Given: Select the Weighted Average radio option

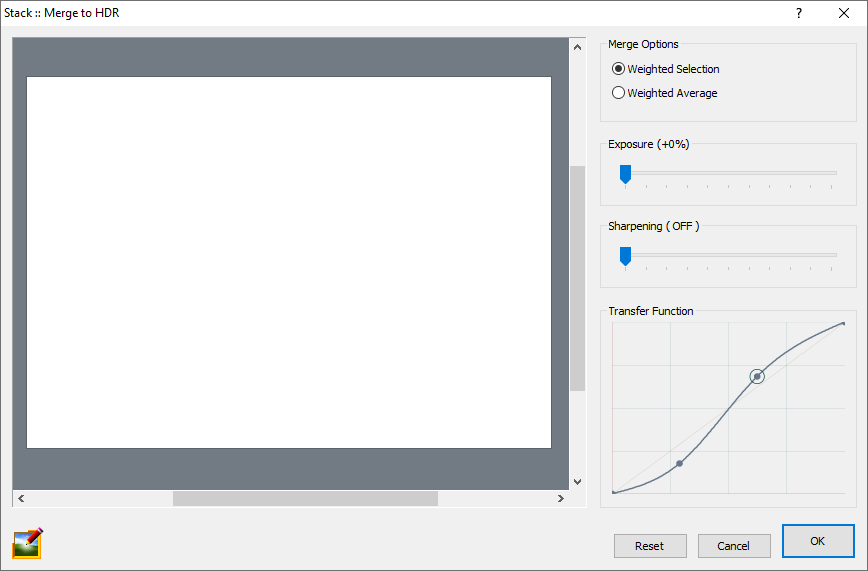Looking at the screenshot, I should click(619, 93).
